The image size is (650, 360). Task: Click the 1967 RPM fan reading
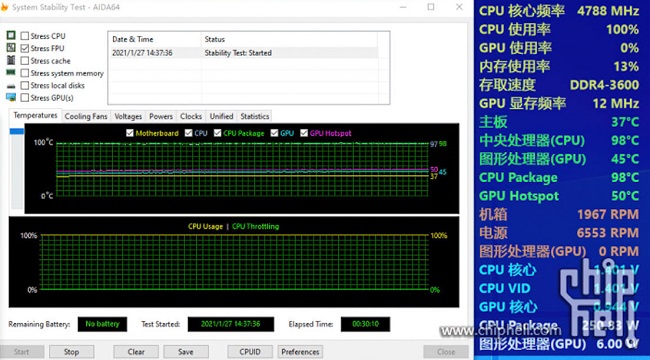tap(608, 214)
